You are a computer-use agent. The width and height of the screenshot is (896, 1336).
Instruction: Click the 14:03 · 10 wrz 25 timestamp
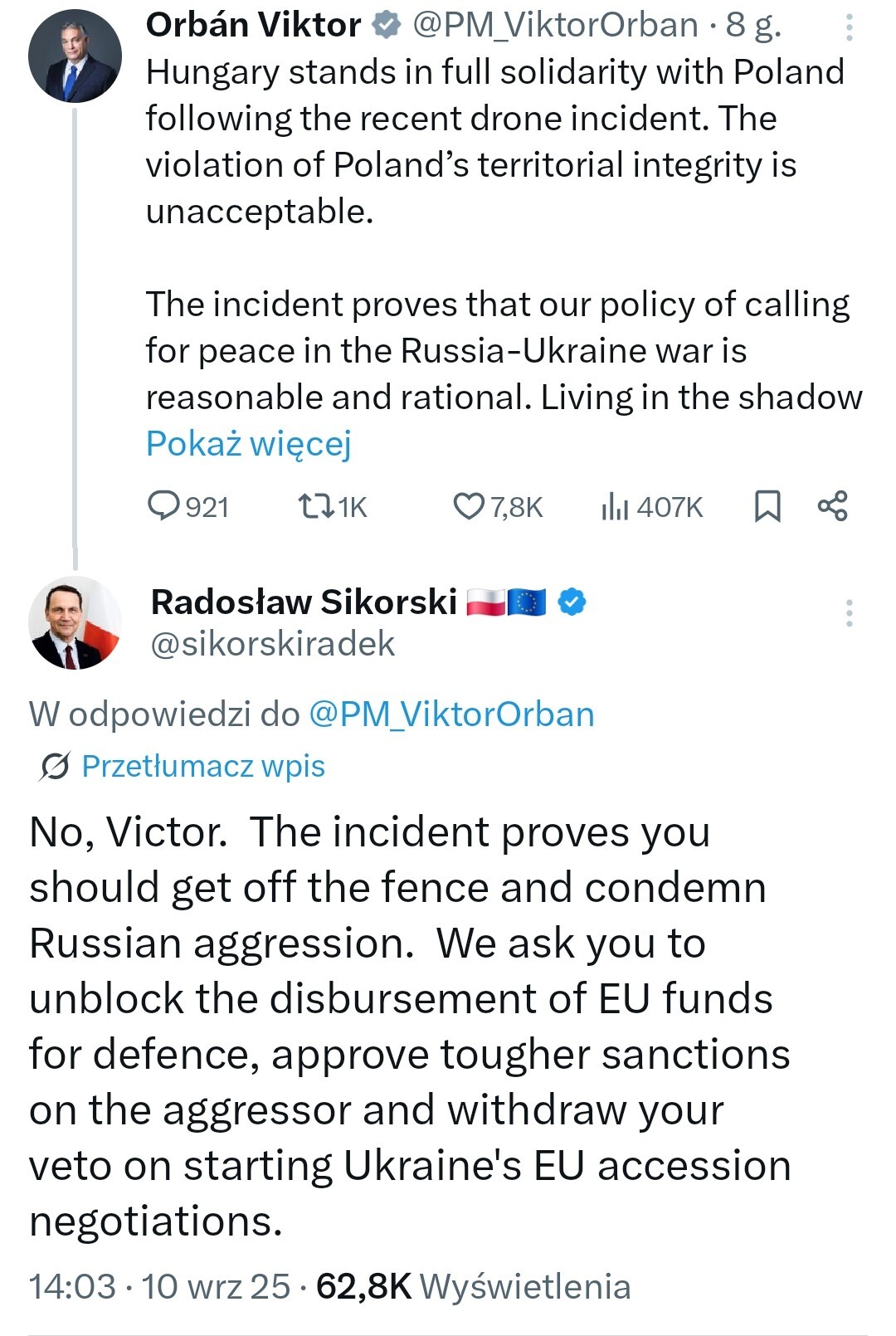[x=159, y=1287]
